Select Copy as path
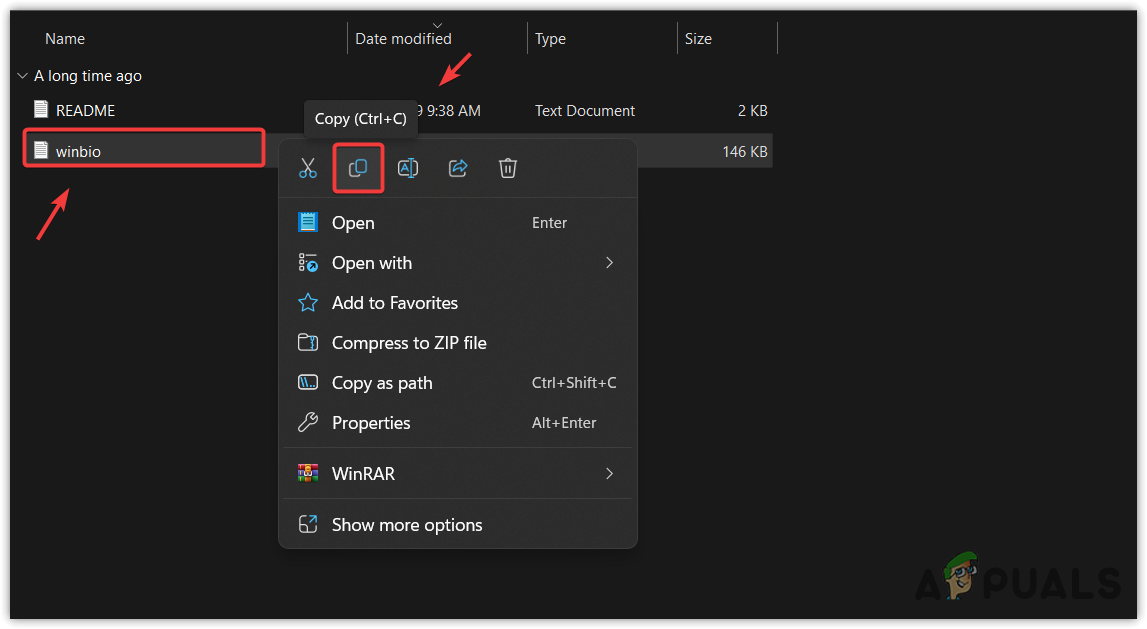 382,383
